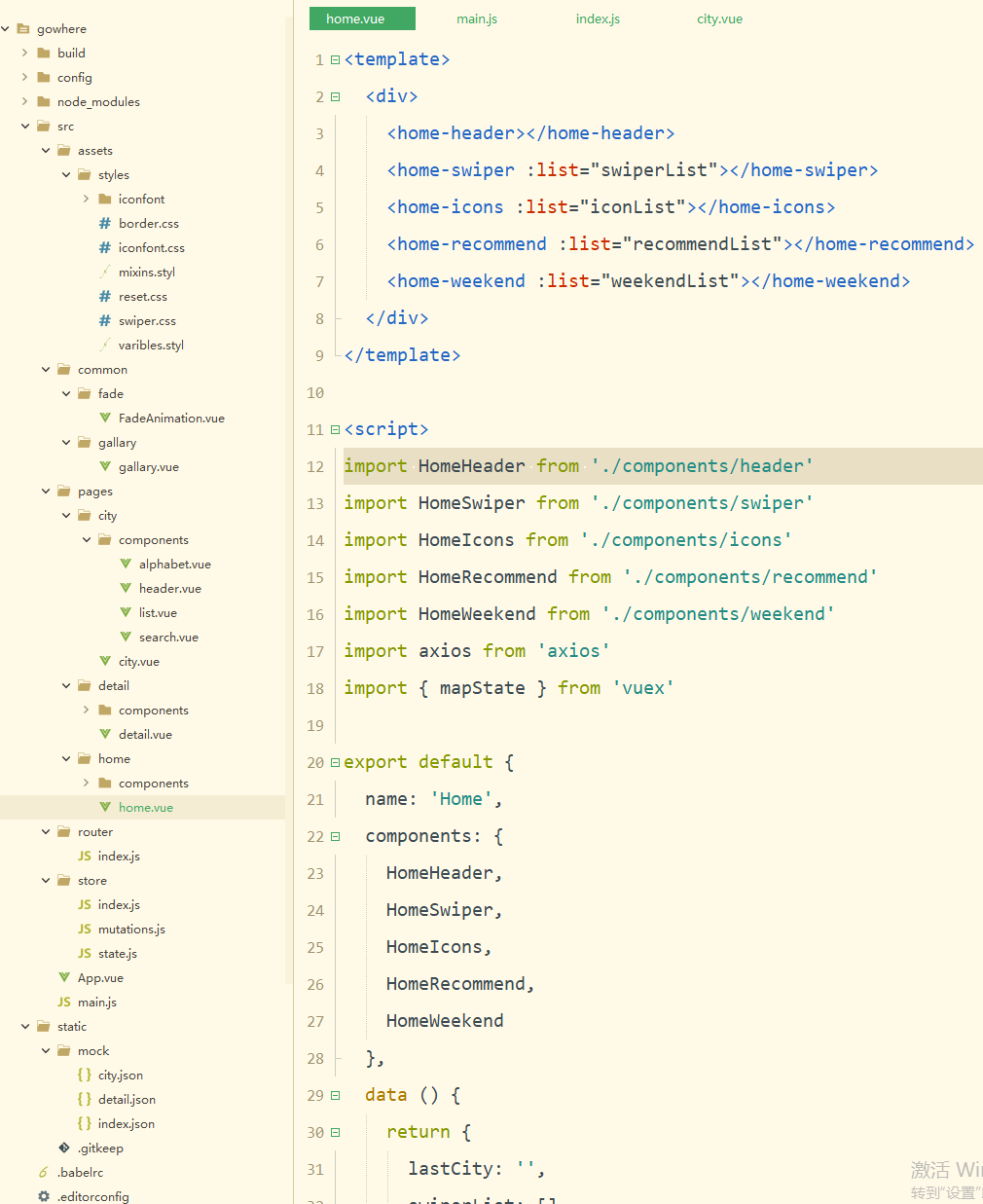Fold the template block on line 1
Screen dimensions: 983x1204
click(334, 59)
